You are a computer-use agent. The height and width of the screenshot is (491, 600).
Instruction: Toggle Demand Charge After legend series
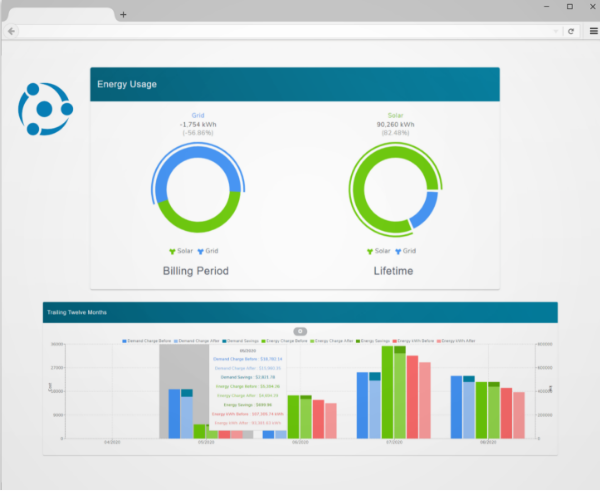pos(197,341)
